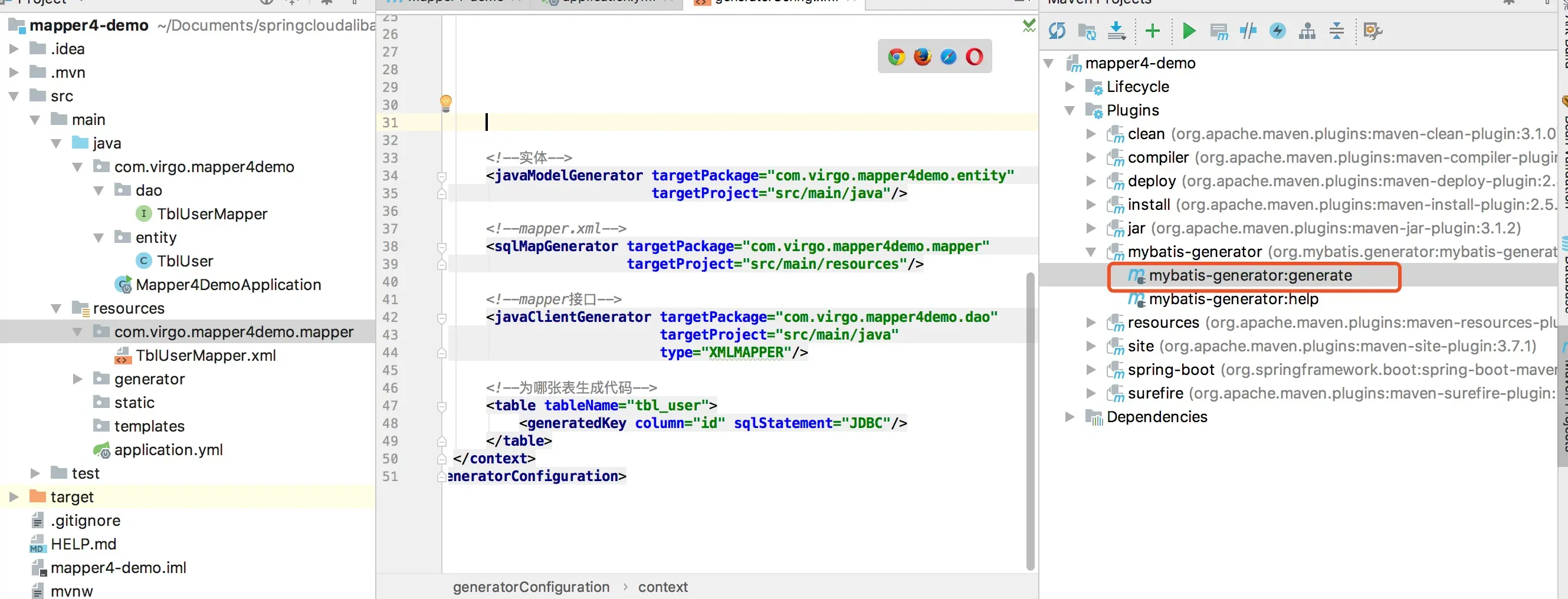1568x599 pixels.
Task: Run the selected Maven build
Action: click(1189, 31)
